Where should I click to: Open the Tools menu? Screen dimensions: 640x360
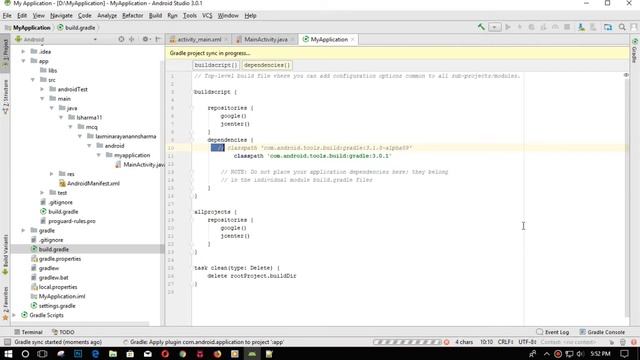[190, 16]
